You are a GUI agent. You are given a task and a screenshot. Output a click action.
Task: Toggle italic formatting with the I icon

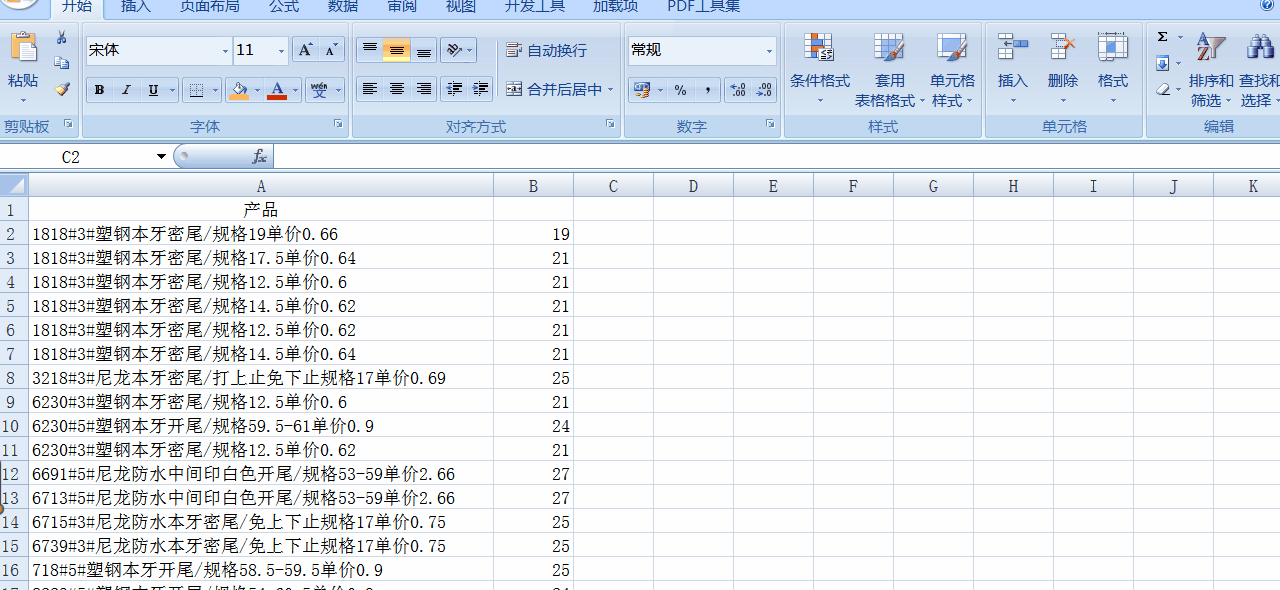[125, 90]
